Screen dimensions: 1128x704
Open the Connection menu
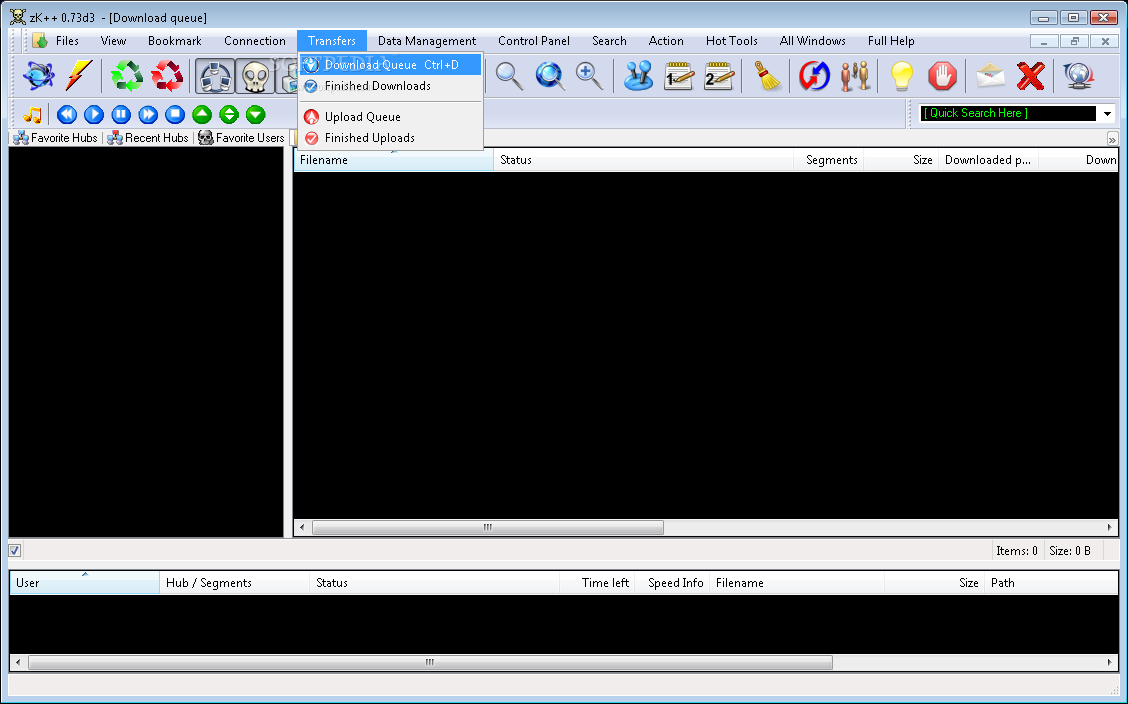tap(255, 41)
